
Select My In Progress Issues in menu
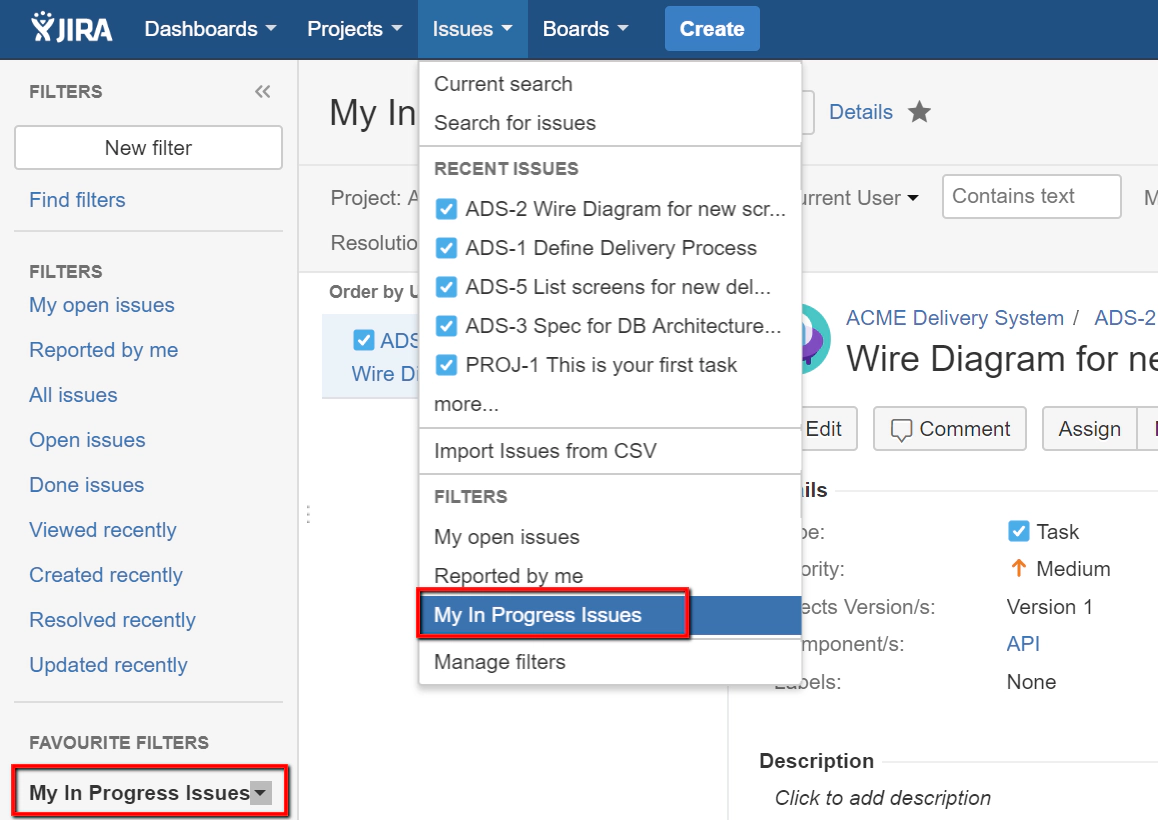(538, 615)
